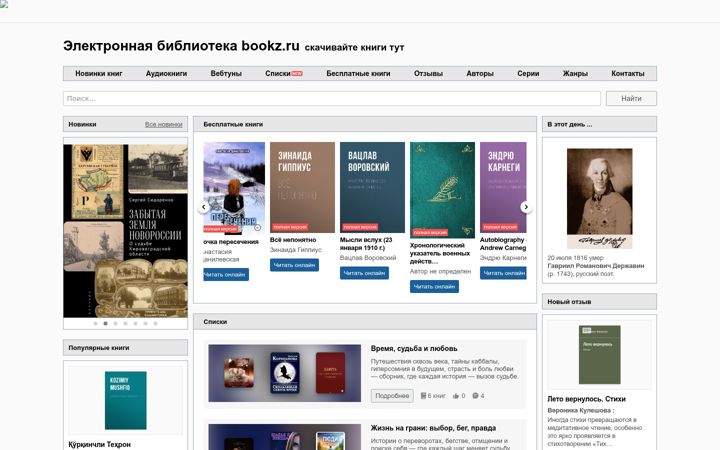
Task: Open the Все новинки link
Action: [x=163, y=124]
